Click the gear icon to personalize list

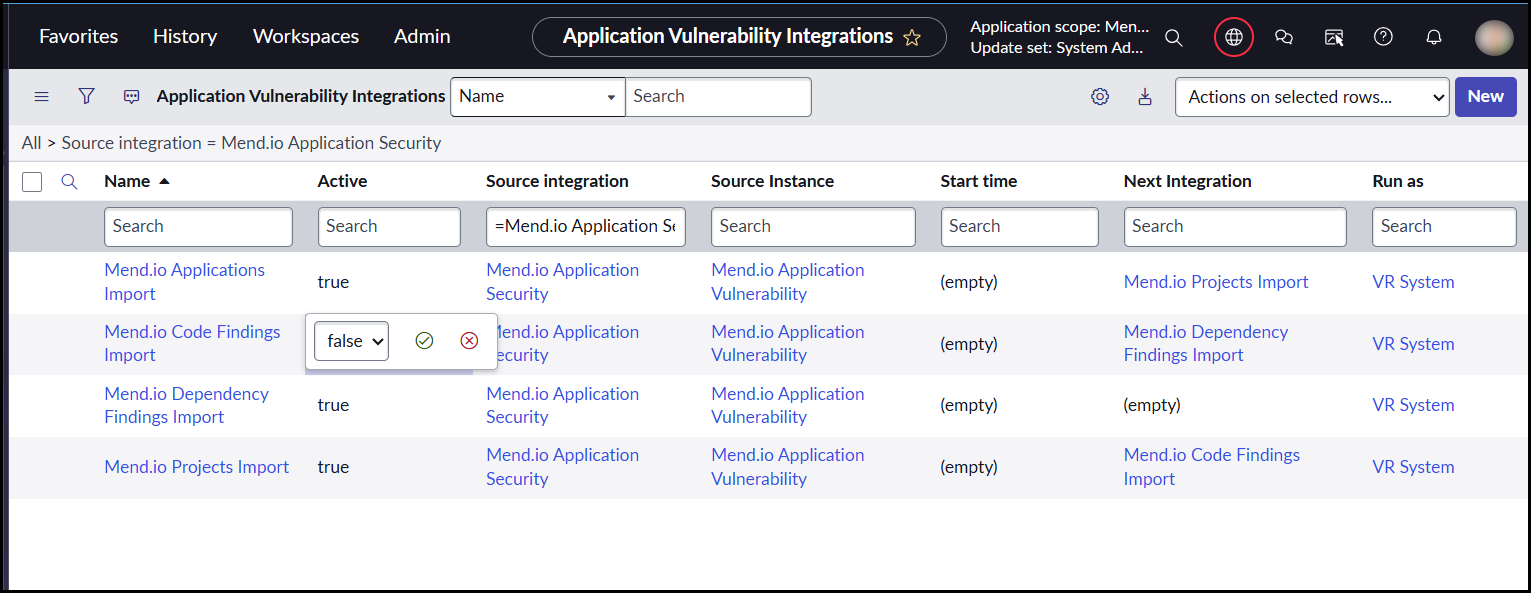coord(1100,97)
